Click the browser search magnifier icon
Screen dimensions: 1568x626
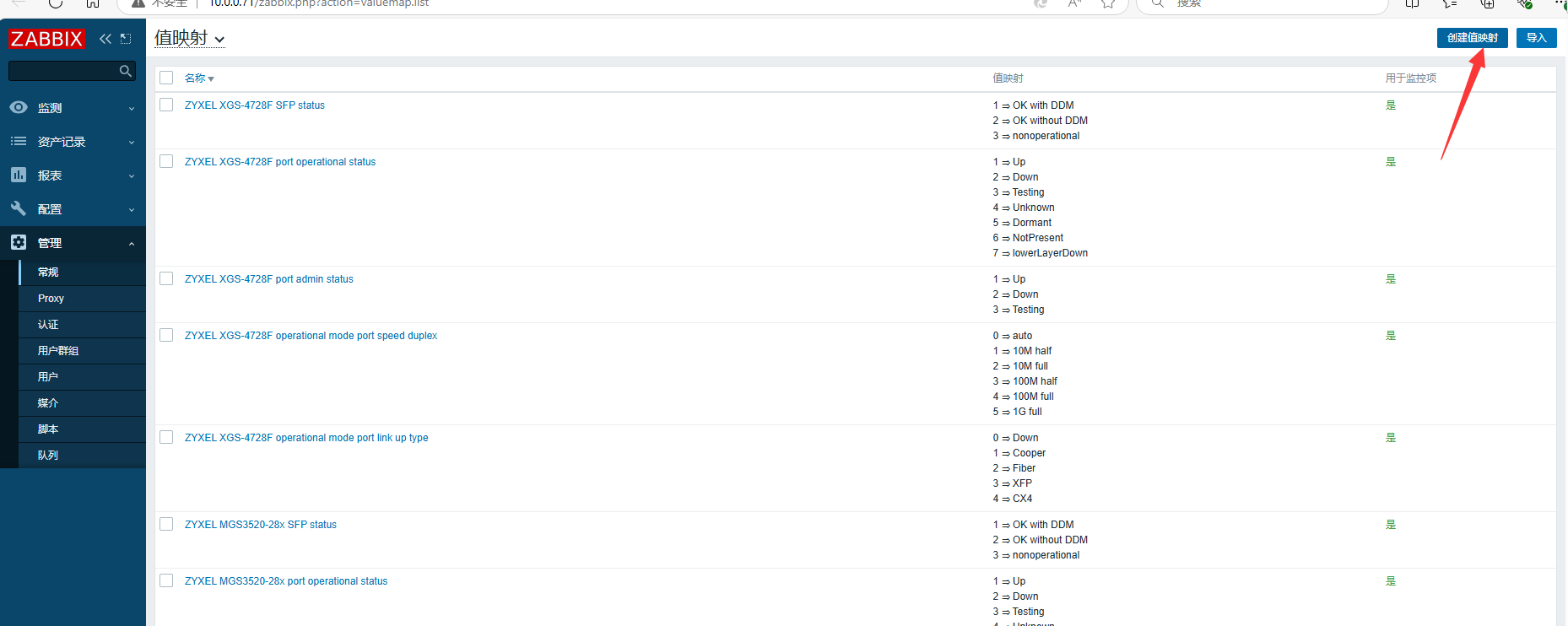(1158, 3)
